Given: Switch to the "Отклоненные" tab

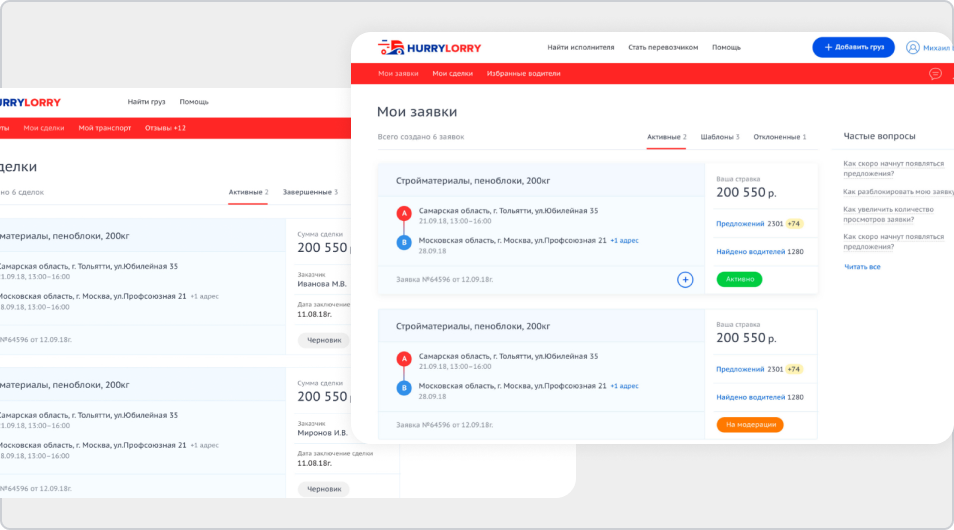Looking at the screenshot, I should (779, 136).
